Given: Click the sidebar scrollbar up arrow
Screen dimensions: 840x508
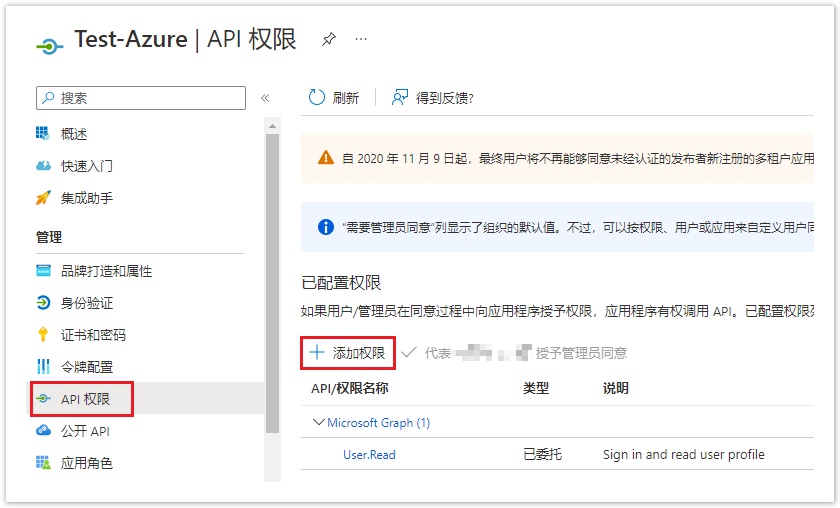Looking at the screenshot, I should 272,126.
